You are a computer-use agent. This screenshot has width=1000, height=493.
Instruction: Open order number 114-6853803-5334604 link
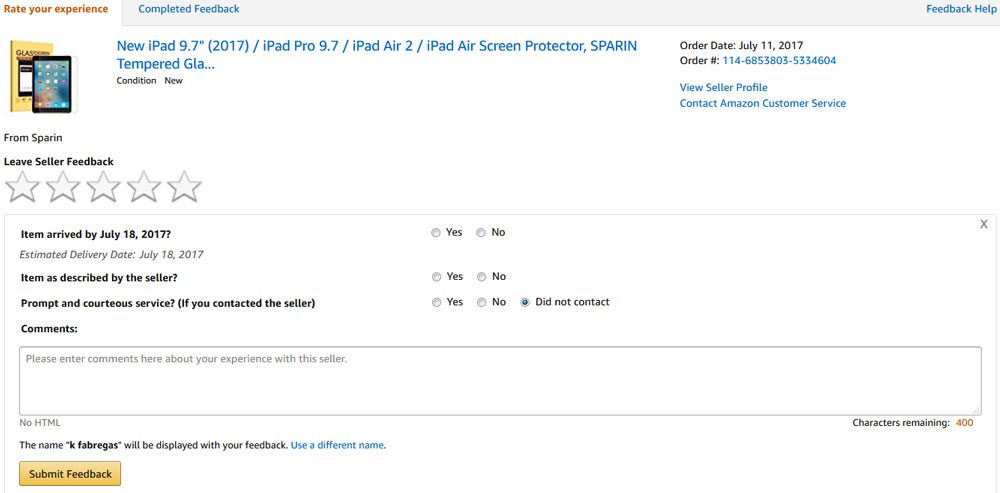779,61
